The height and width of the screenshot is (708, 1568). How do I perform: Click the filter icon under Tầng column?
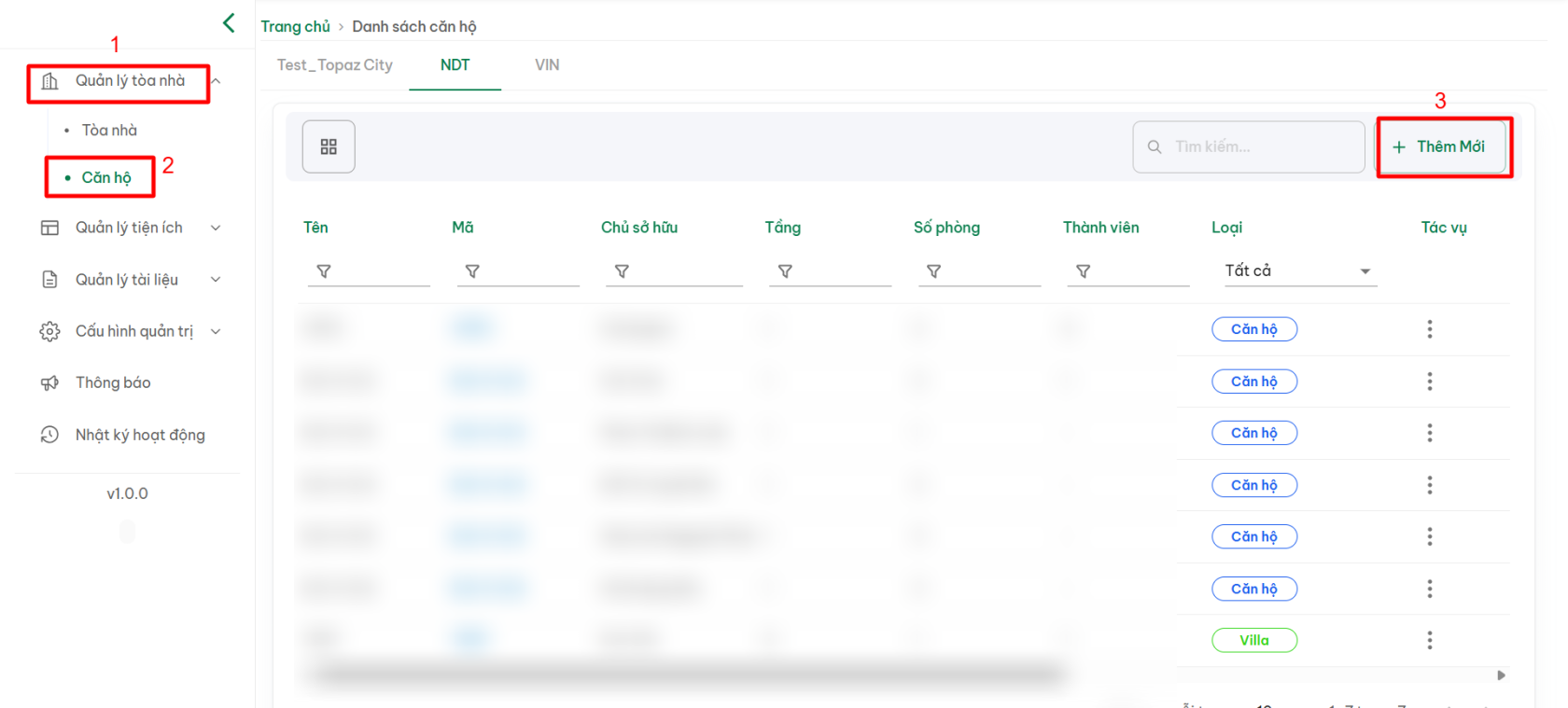[x=785, y=271]
